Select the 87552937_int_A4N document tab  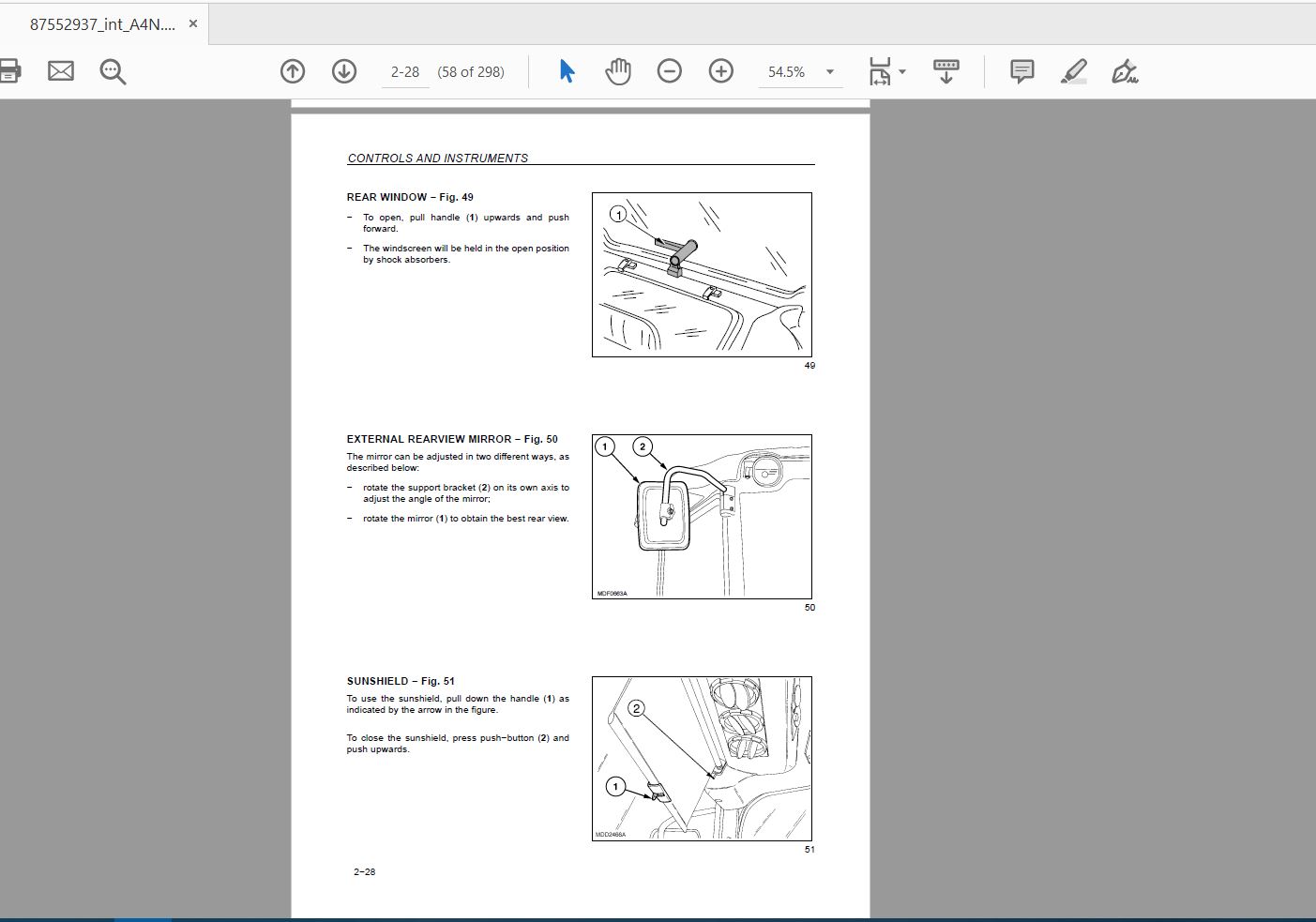(x=103, y=24)
